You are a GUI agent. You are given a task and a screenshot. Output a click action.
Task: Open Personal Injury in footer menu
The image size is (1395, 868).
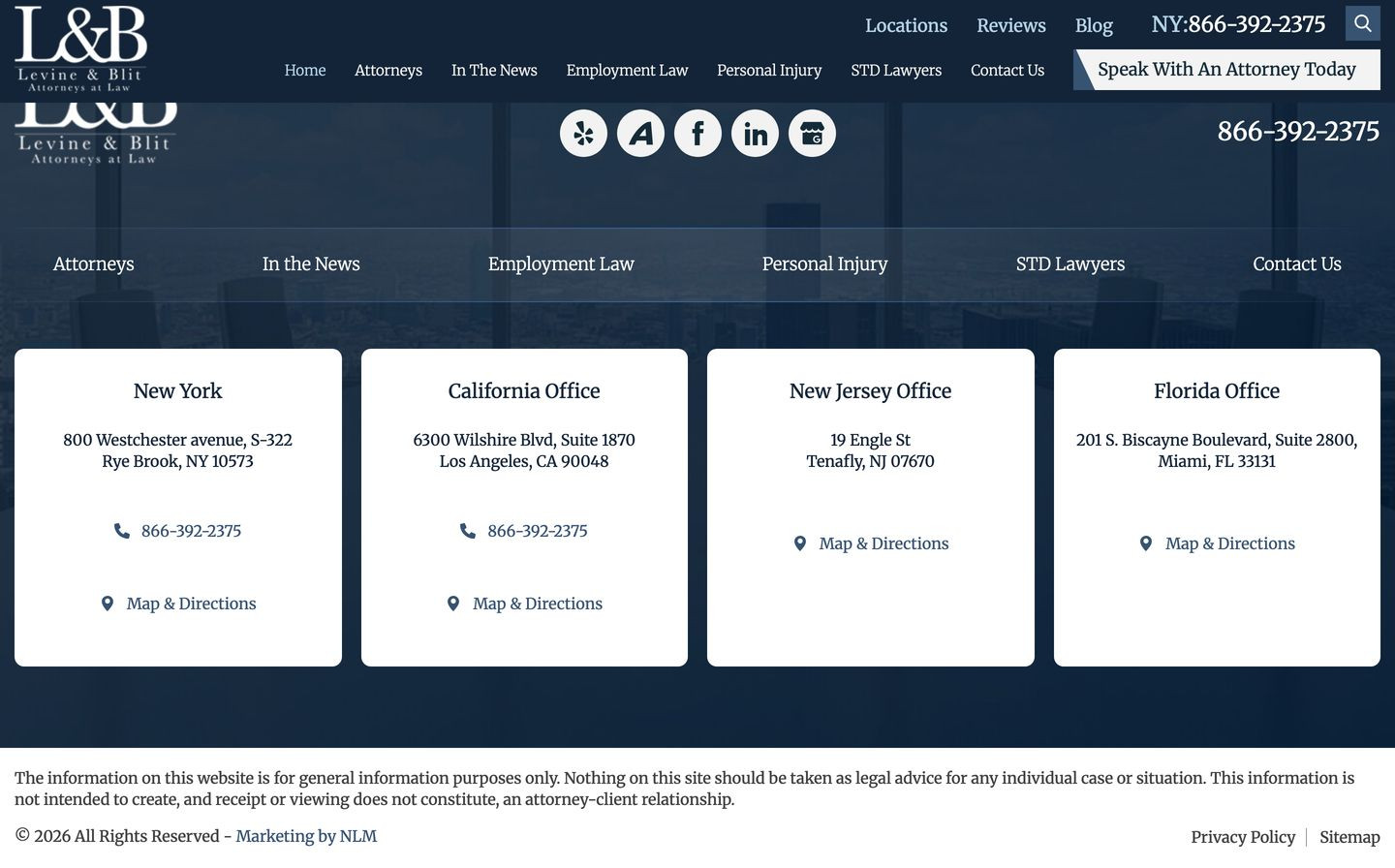(x=824, y=263)
